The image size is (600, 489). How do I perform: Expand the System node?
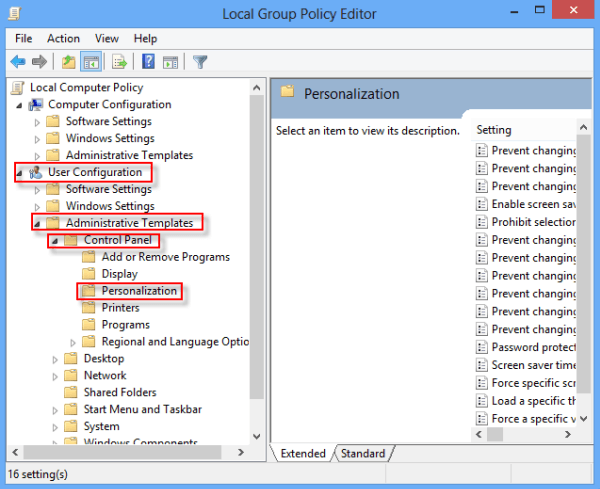(x=55, y=427)
